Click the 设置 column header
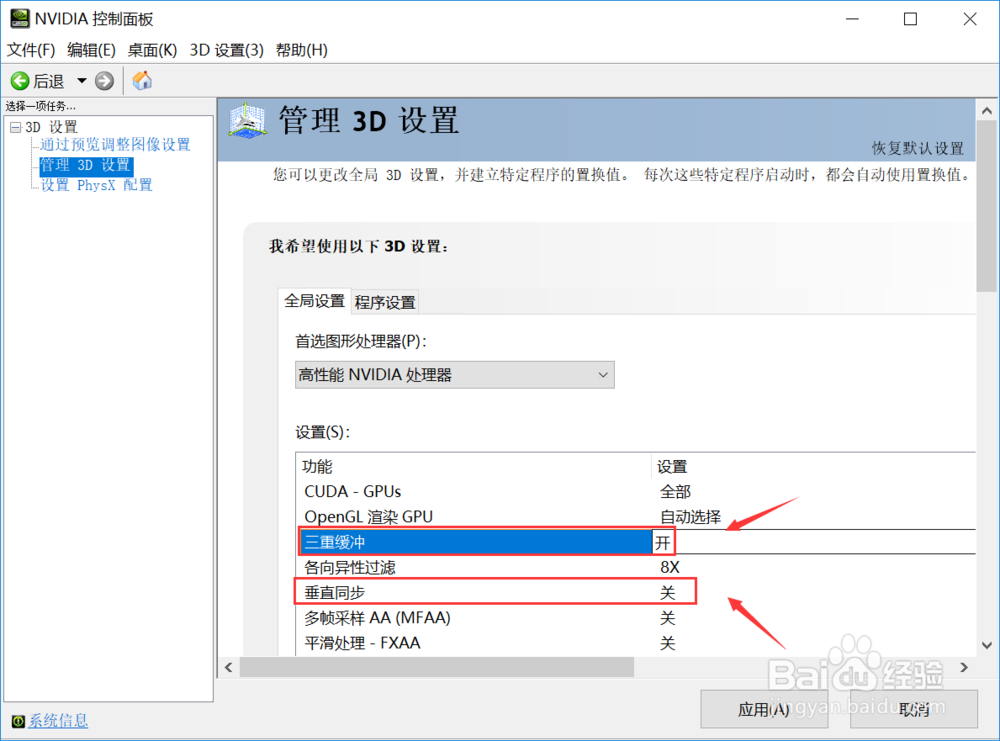Image resolution: width=1000 pixels, height=741 pixels. tap(814, 467)
